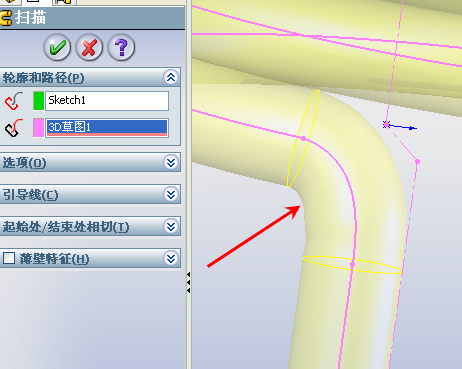Screen dimensions: 462x369
Task: Click the path selection icon beside 3D草图1
Action: click(x=14, y=128)
